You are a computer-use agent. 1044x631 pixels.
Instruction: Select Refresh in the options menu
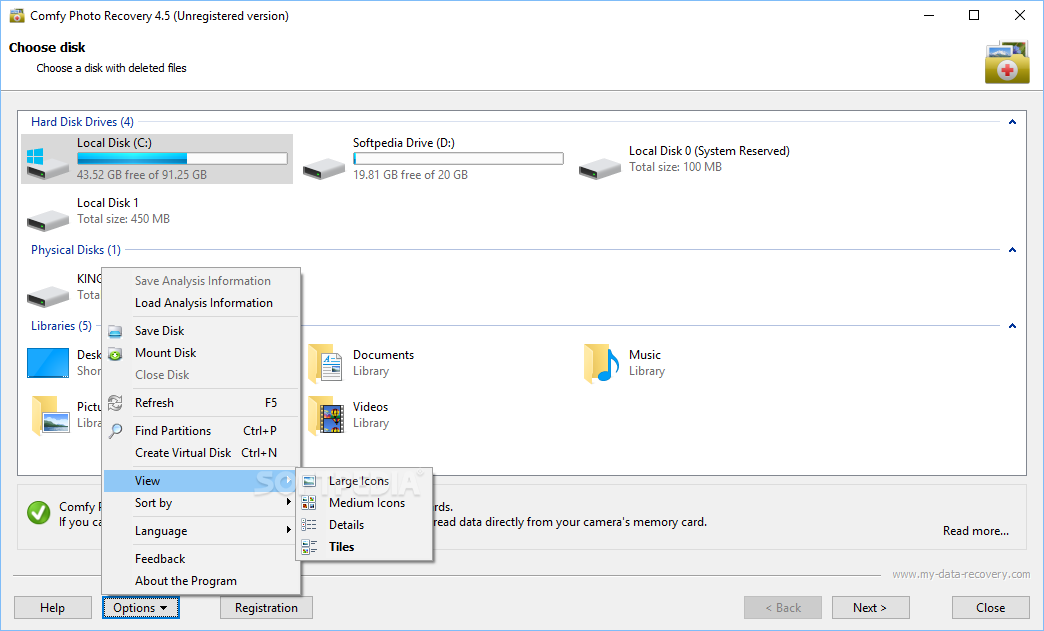tap(202, 403)
